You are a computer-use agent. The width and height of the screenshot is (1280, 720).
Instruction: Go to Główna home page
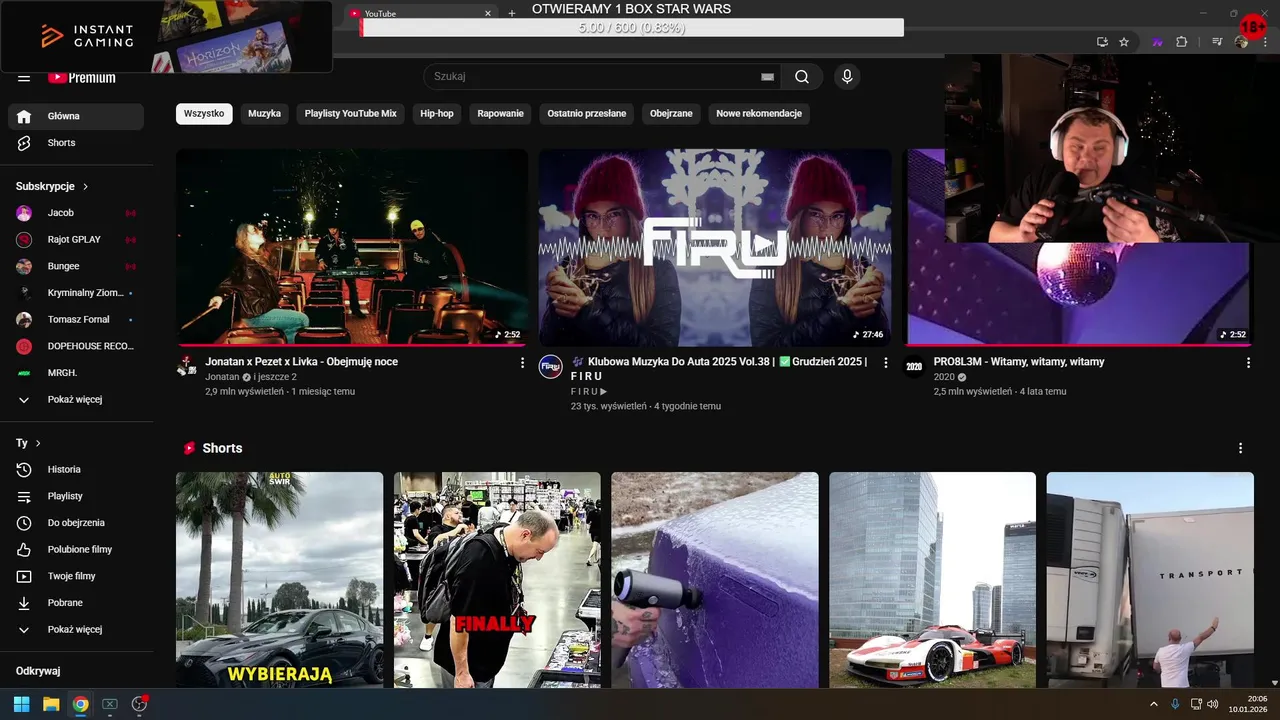tap(76, 116)
